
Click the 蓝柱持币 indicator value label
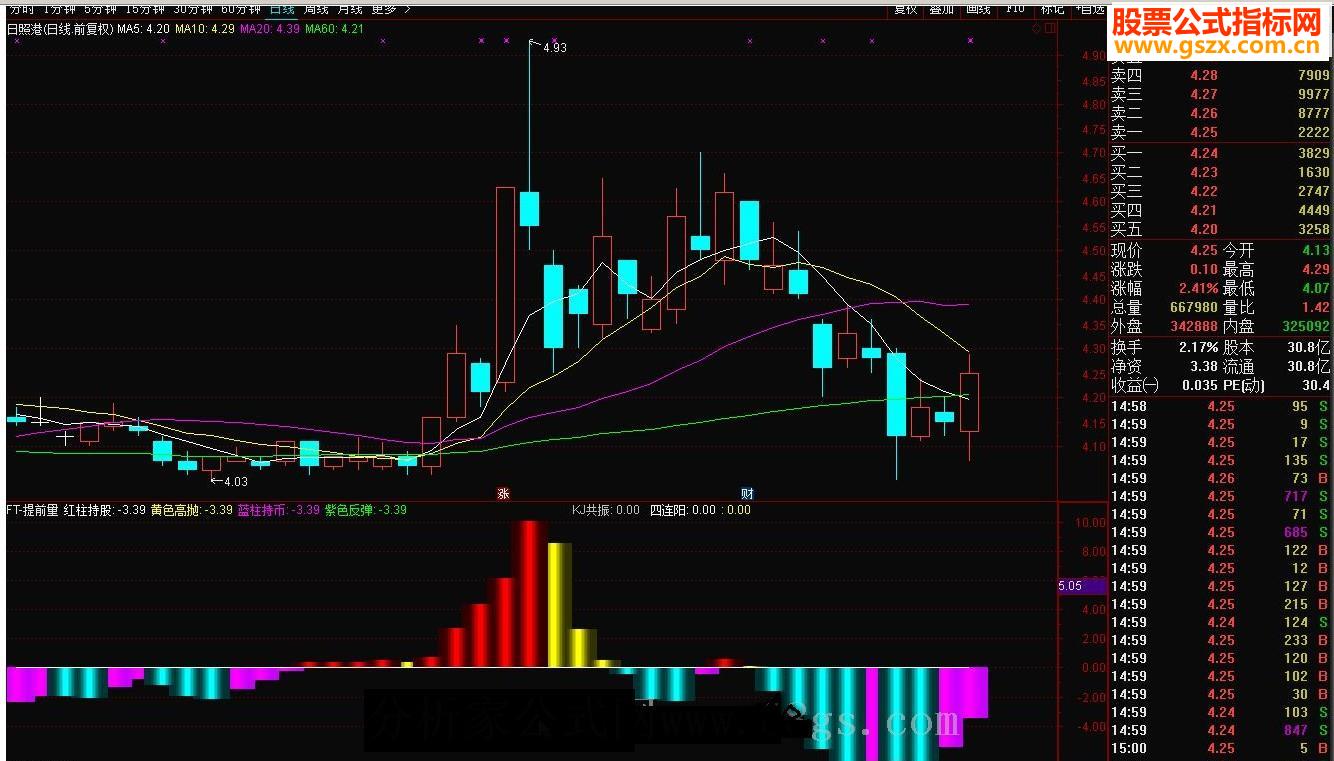[x=278, y=510]
